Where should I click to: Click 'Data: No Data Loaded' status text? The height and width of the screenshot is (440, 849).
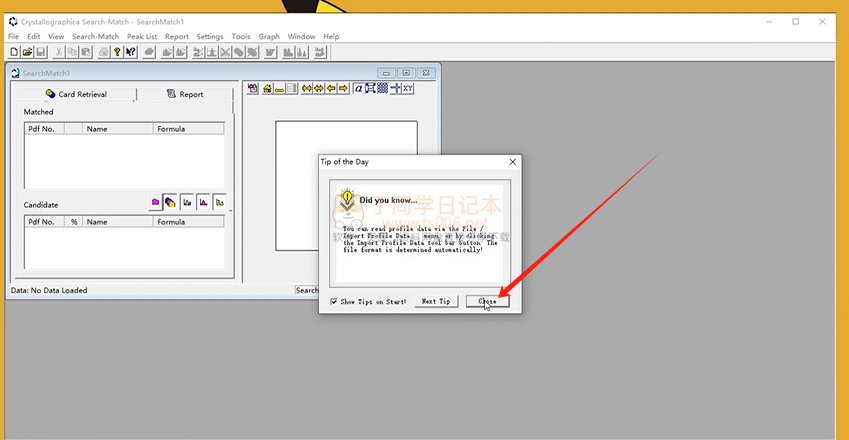(x=49, y=290)
